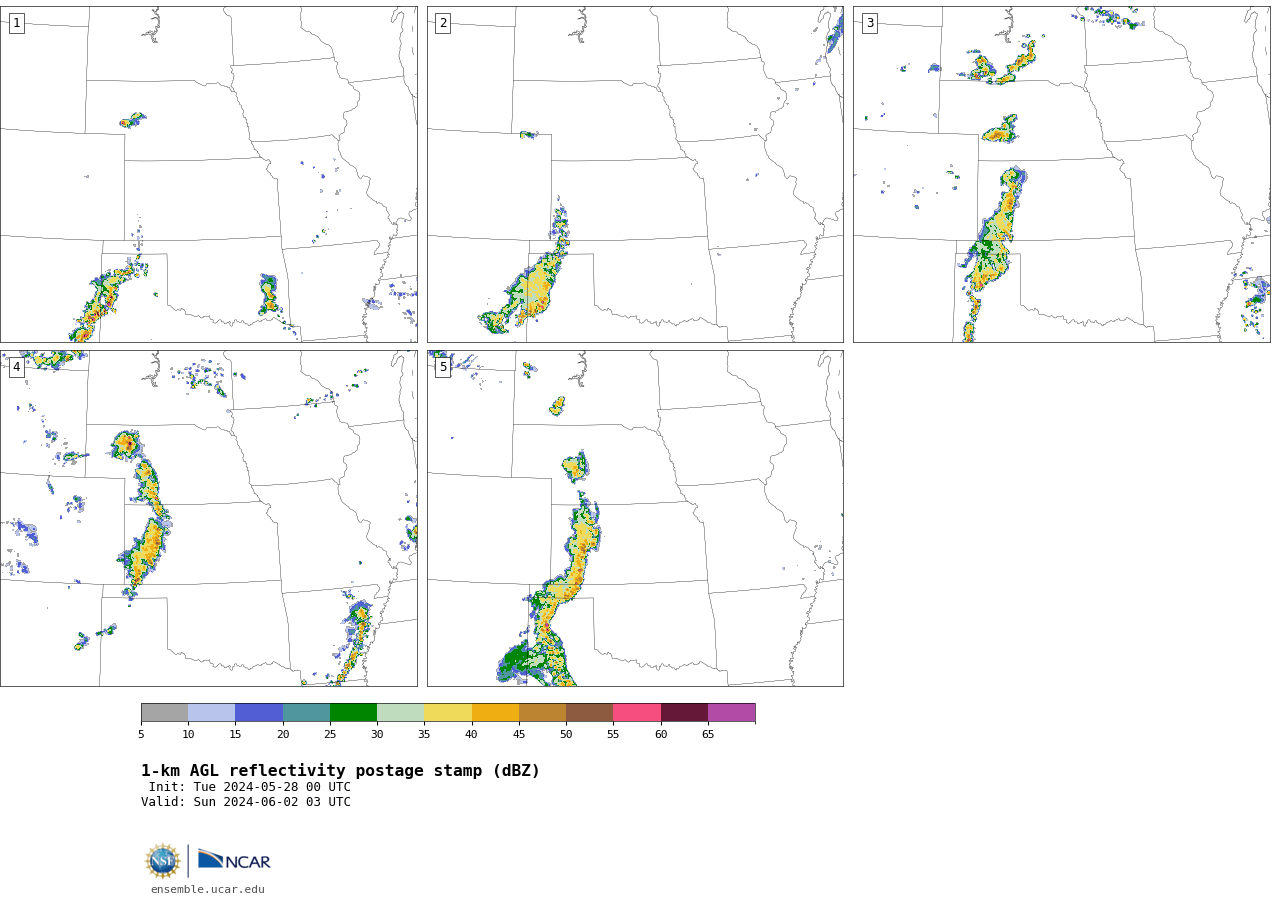The width and height of the screenshot is (1280, 901).
Task: Click the plot title '1-km AGL reflectivity postage stamp (dBZ)'
Action: pyautogui.click(x=340, y=771)
